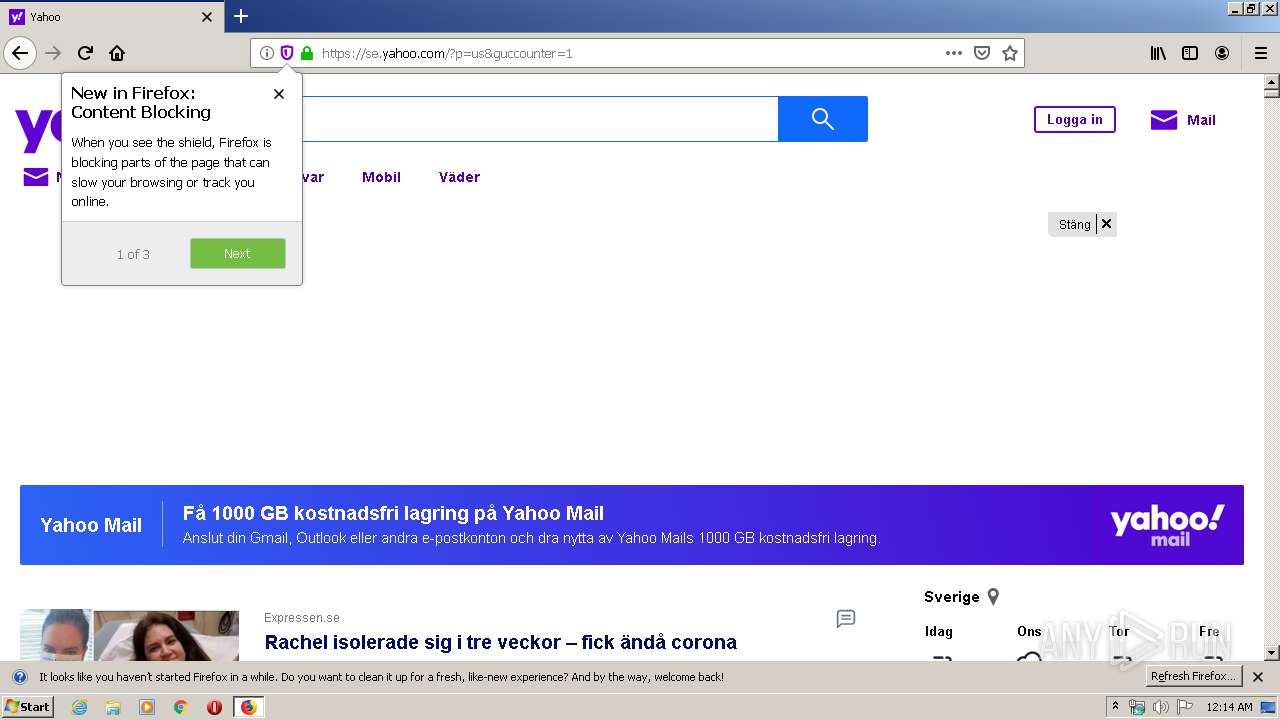Toggle the sidebars icon
This screenshot has height=720, width=1280.
tap(1190, 53)
